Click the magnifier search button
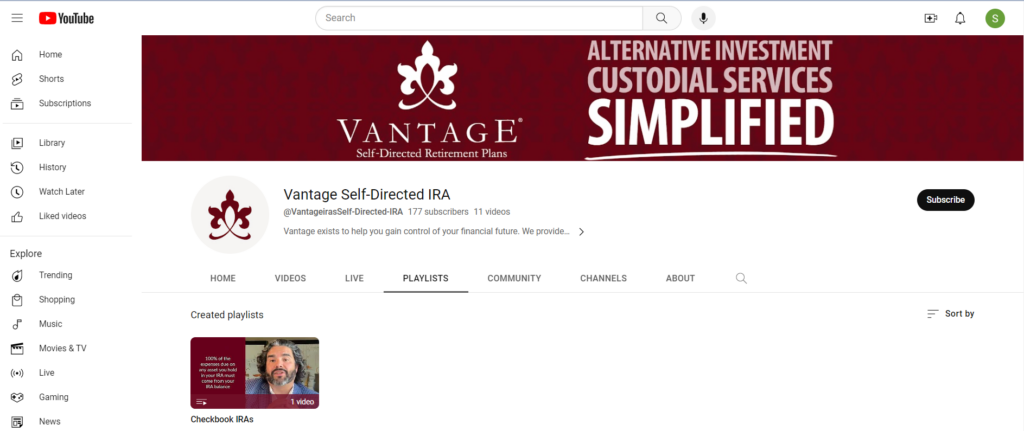Screen dimensions: 1024x431 [662, 18]
